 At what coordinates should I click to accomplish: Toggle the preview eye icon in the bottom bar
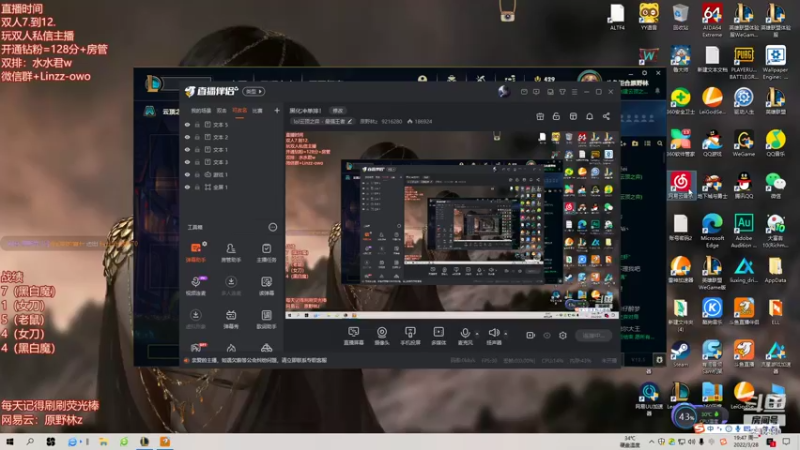coord(547,335)
